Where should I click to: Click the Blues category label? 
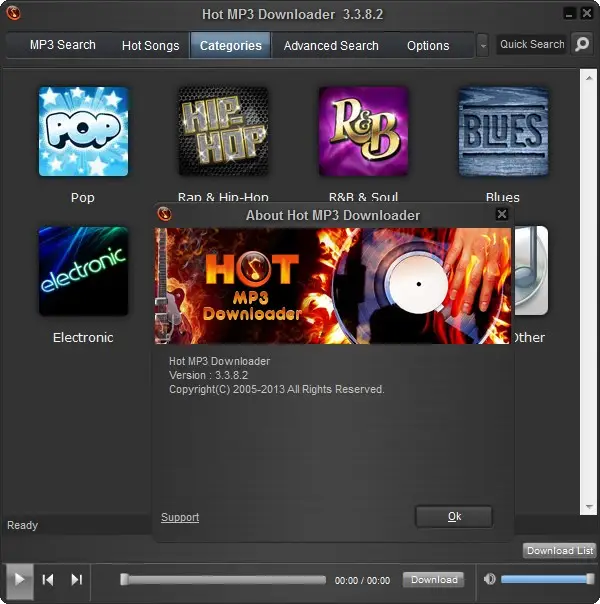coord(503,197)
